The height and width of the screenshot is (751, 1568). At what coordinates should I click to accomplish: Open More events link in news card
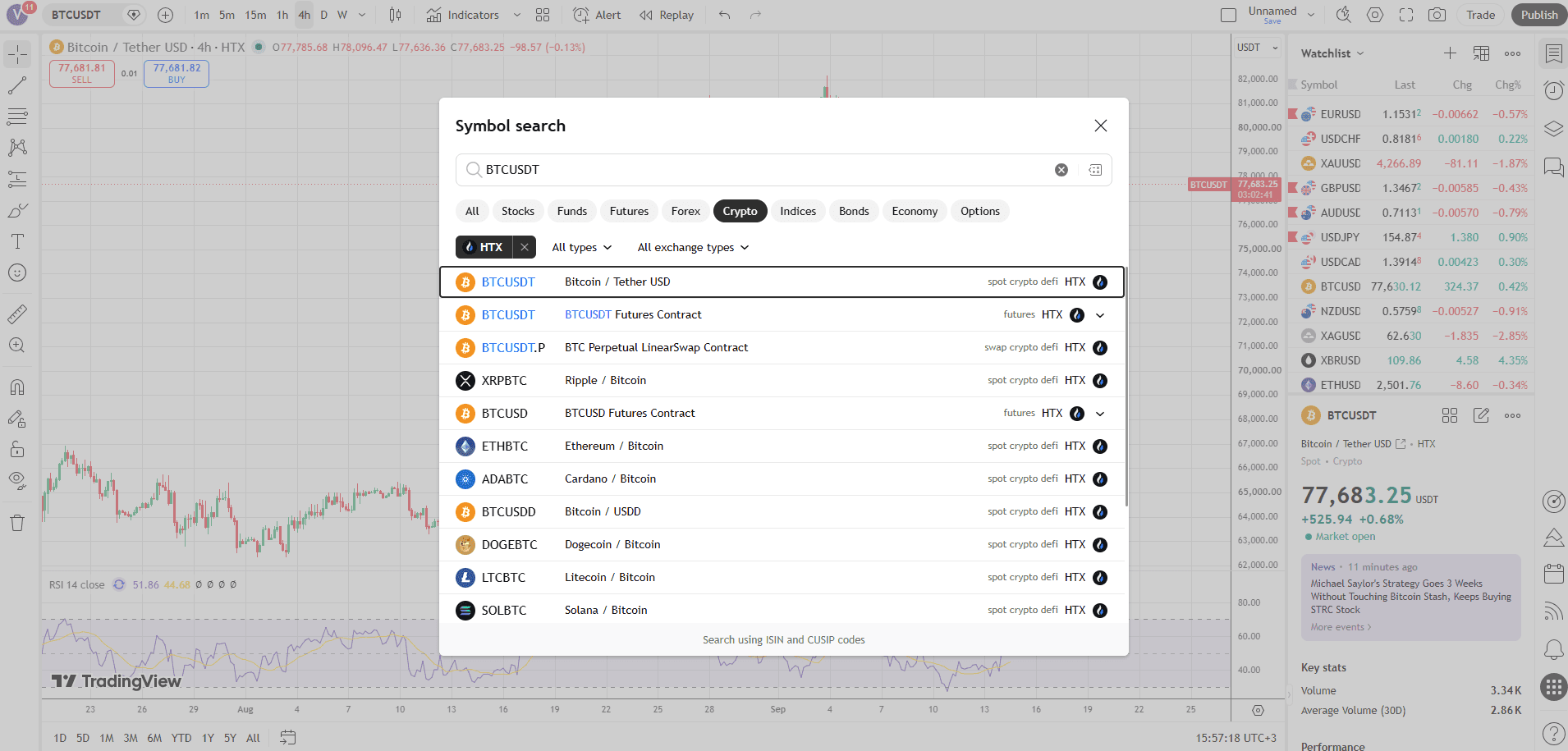pos(1341,627)
